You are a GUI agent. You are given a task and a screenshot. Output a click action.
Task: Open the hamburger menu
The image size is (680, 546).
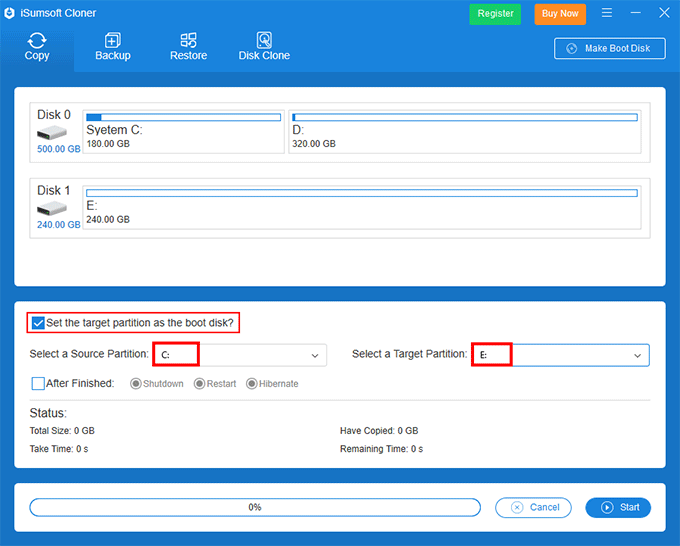pyautogui.click(x=607, y=13)
